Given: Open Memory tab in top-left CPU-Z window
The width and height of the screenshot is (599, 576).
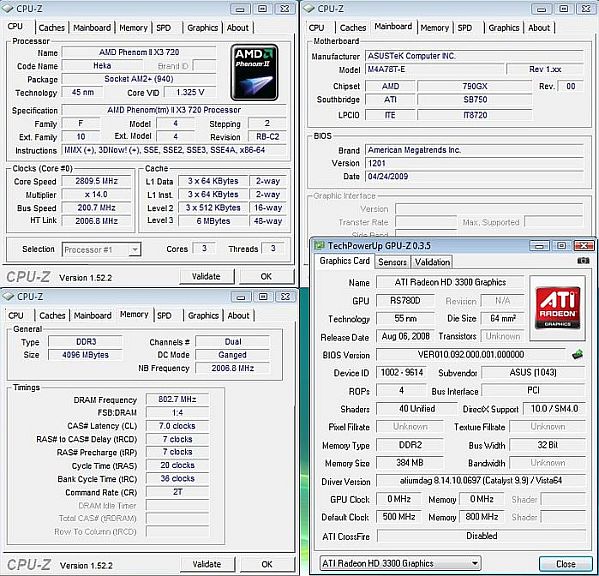Looking at the screenshot, I should point(133,28).
